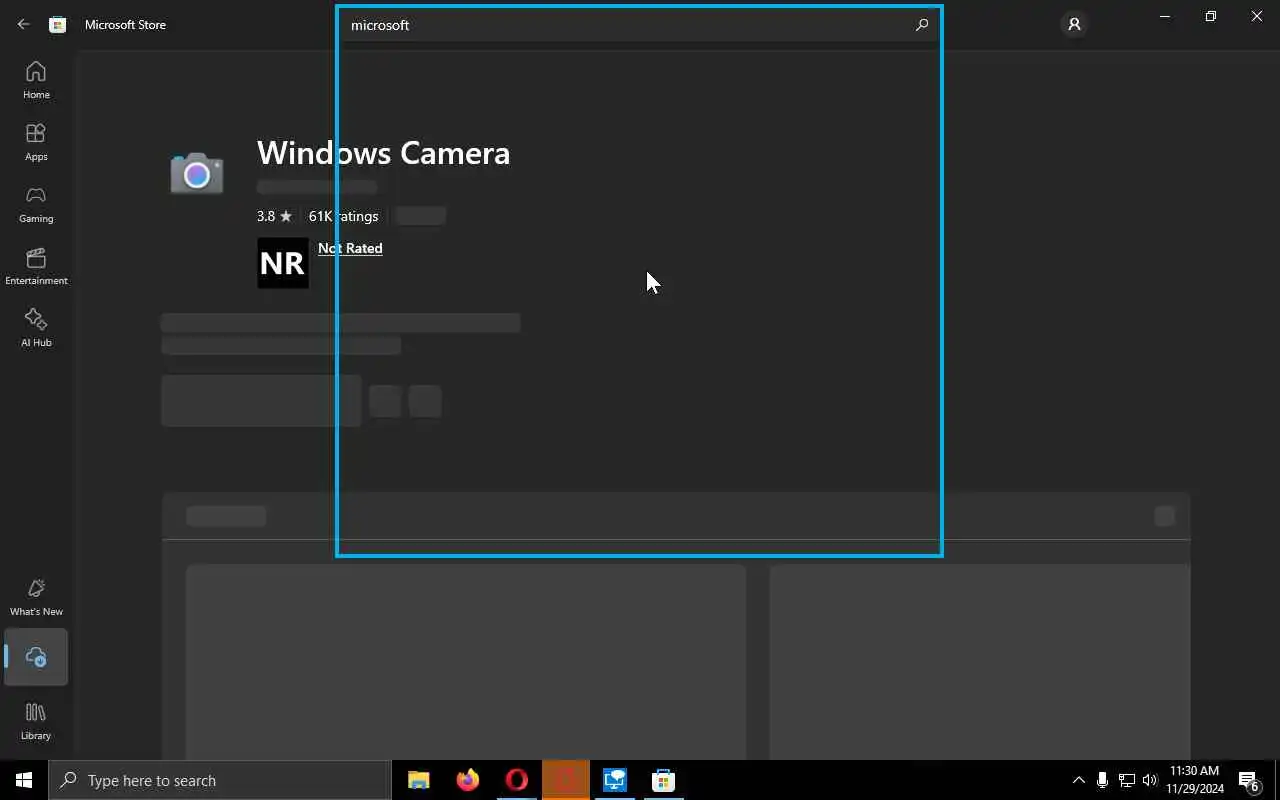
Task: Open File Explorer from the taskbar
Action: point(419,780)
